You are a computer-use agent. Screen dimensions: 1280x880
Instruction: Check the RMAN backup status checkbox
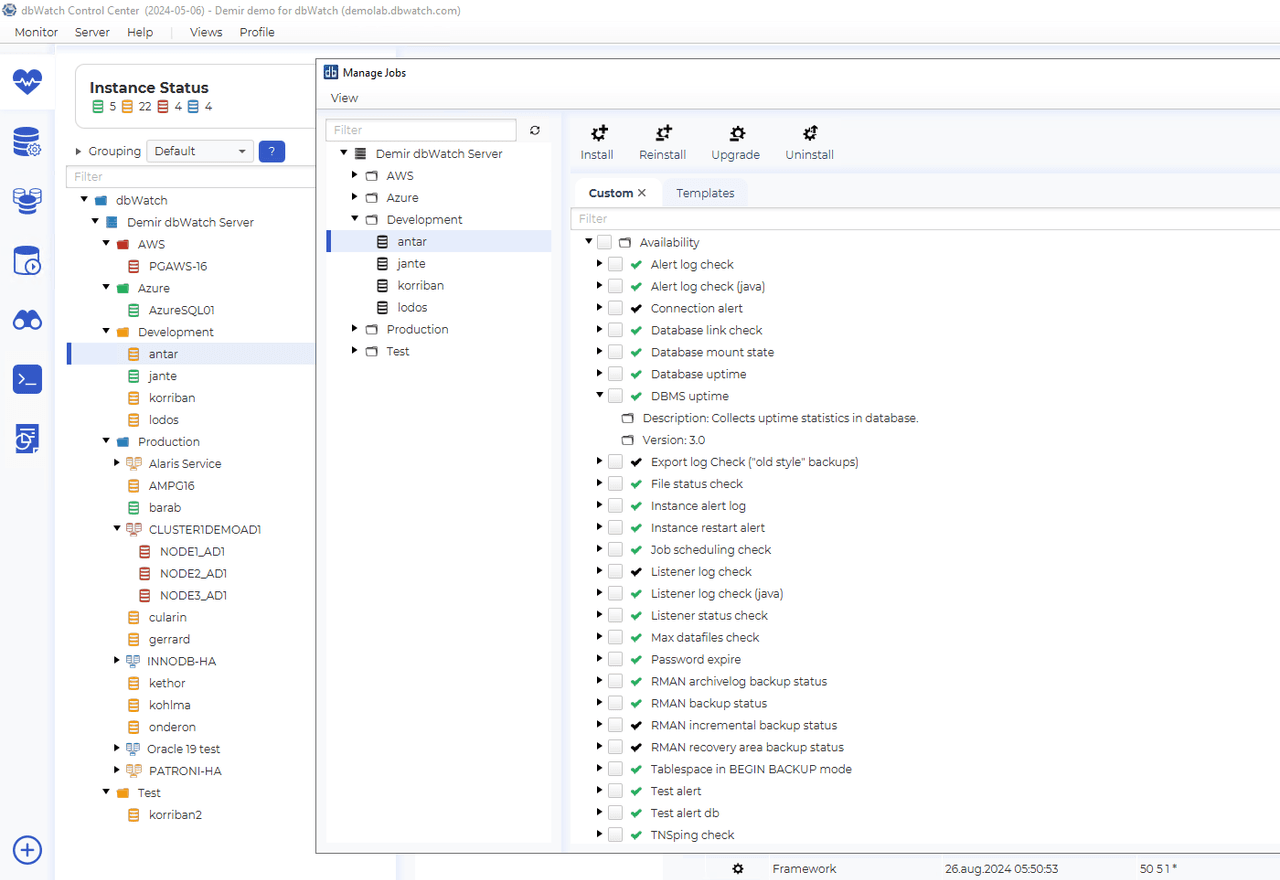coord(616,703)
